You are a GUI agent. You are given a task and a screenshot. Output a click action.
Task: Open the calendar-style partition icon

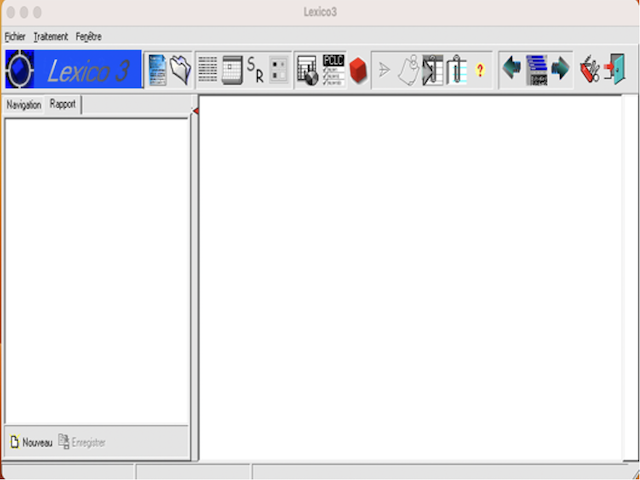[232, 70]
